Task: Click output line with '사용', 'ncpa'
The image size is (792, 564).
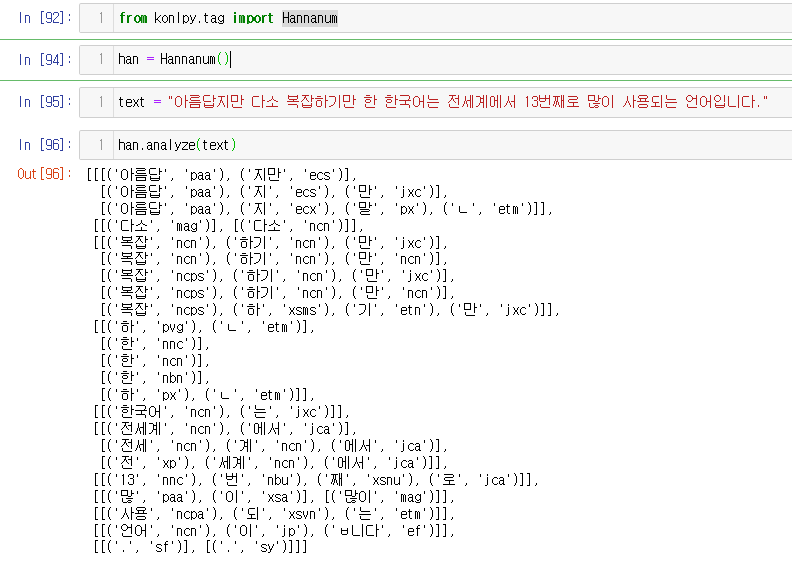Action: [x=274, y=514]
